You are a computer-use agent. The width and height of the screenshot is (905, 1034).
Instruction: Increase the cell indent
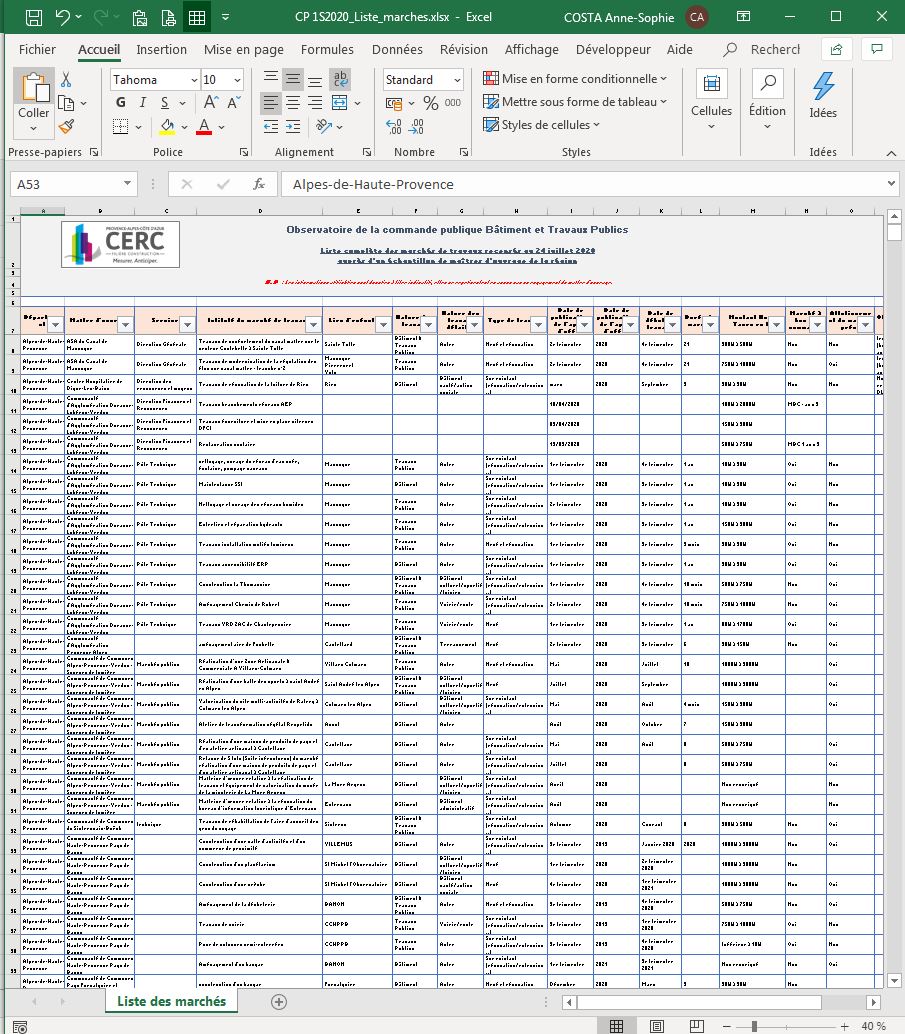pyautogui.click(x=293, y=126)
